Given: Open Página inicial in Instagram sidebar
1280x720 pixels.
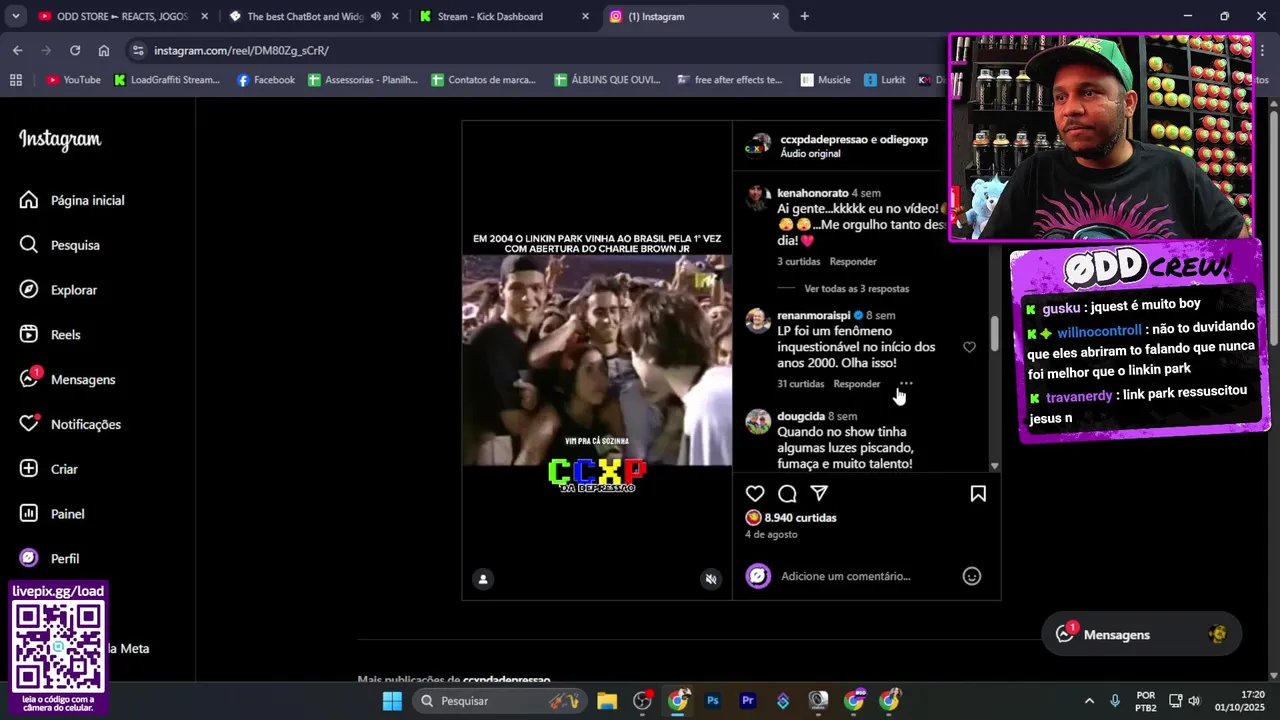Looking at the screenshot, I should click(72, 200).
